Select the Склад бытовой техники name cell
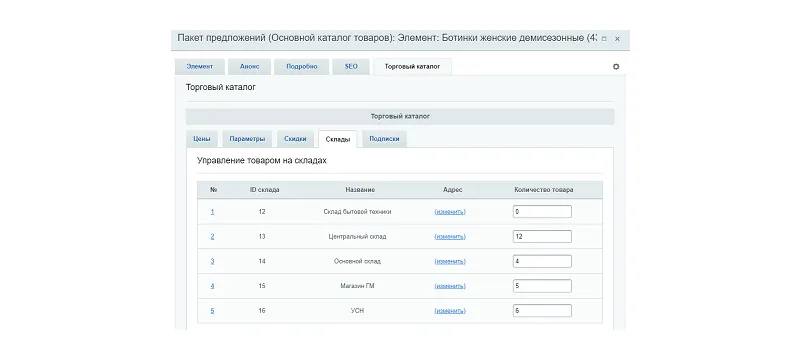800x360 pixels. click(357, 212)
